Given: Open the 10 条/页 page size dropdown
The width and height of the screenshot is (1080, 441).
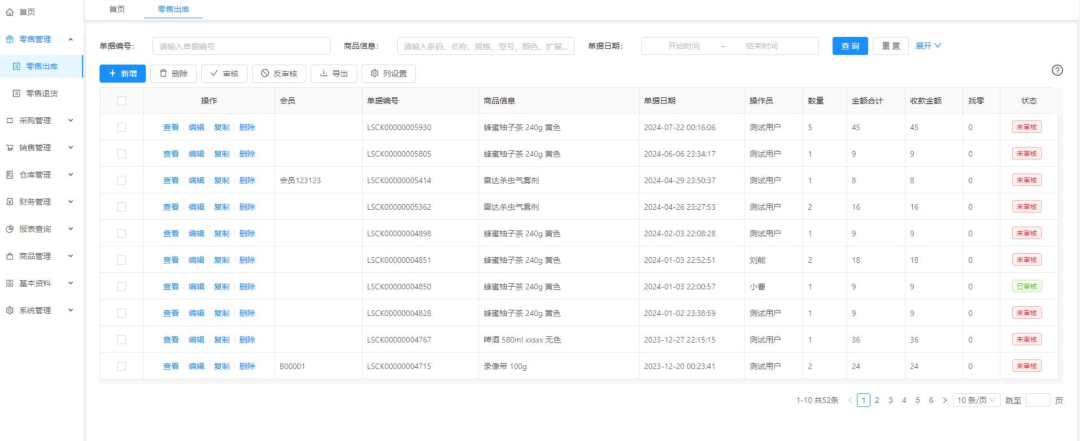Looking at the screenshot, I should point(975,400).
